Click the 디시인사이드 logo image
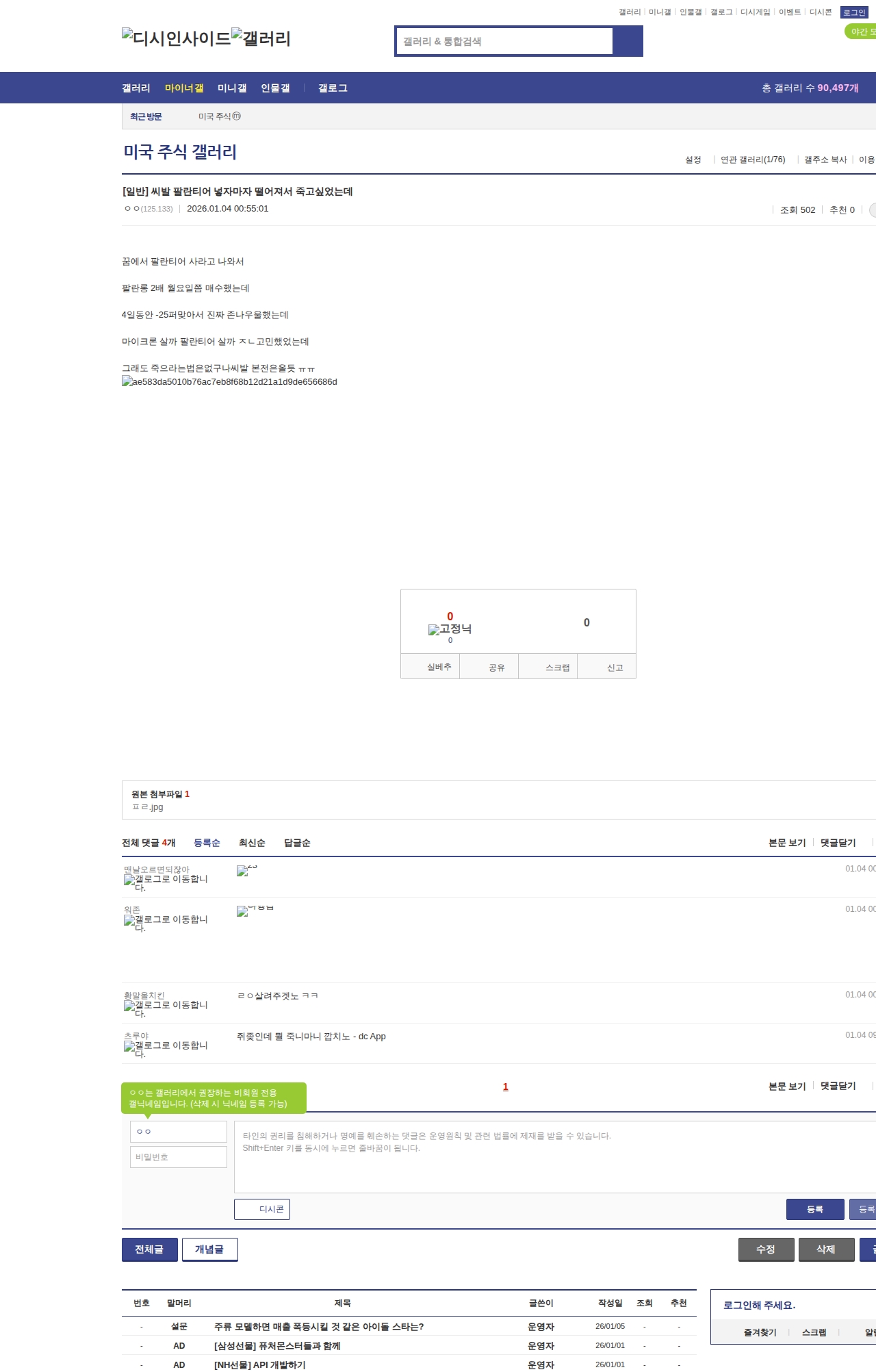The width and height of the screenshot is (876, 1372). 177,38
